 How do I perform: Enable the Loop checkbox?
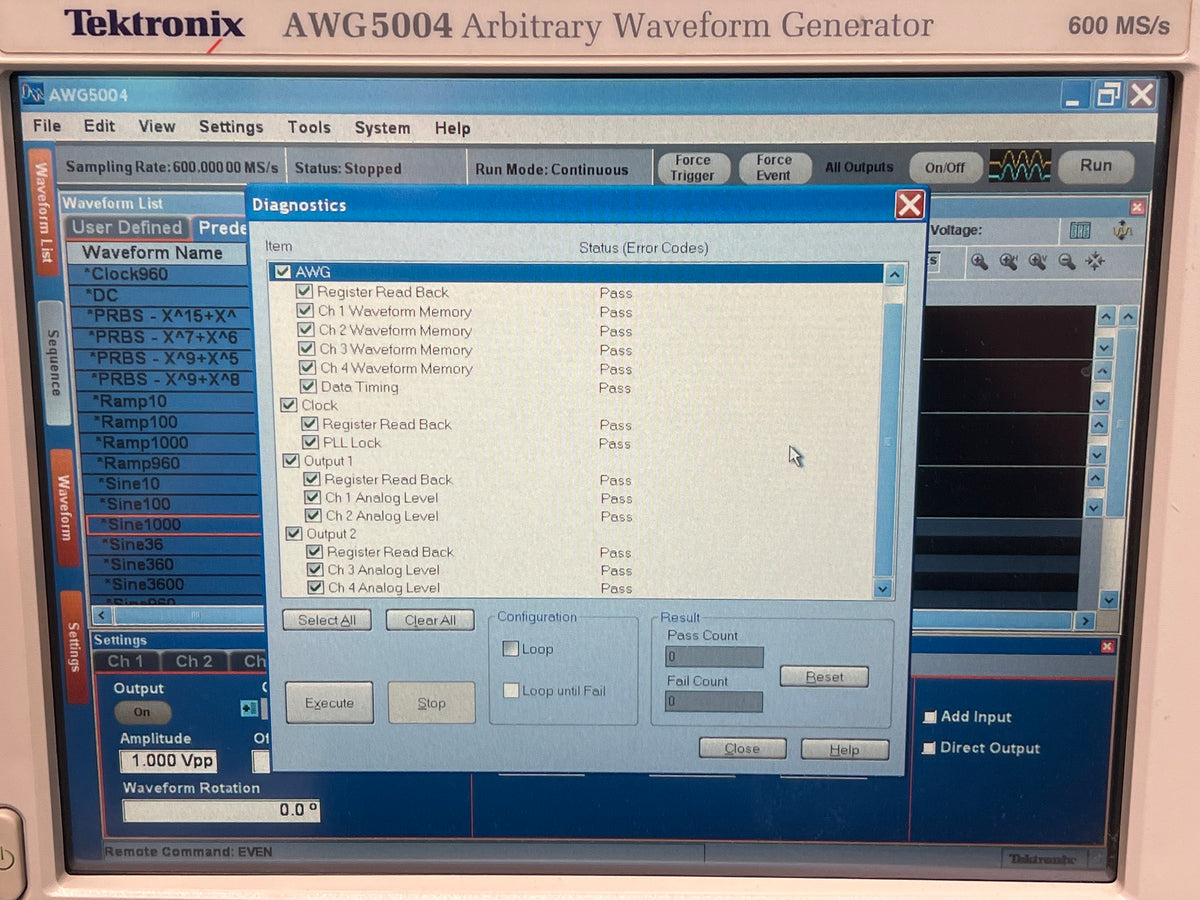pos(510,649)
